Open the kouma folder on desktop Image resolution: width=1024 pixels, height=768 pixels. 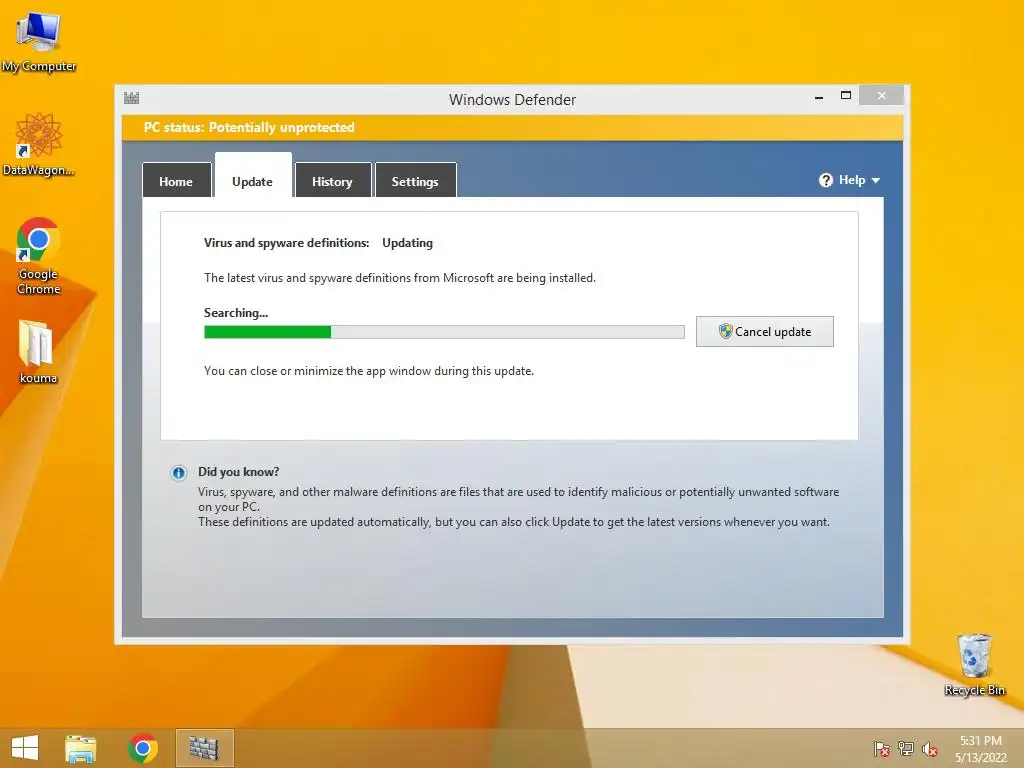click(37, 351)
